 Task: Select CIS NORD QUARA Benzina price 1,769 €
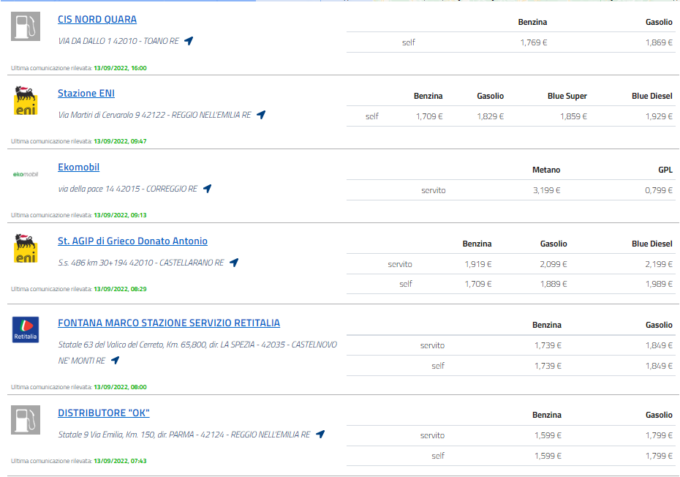coord(533,42)
